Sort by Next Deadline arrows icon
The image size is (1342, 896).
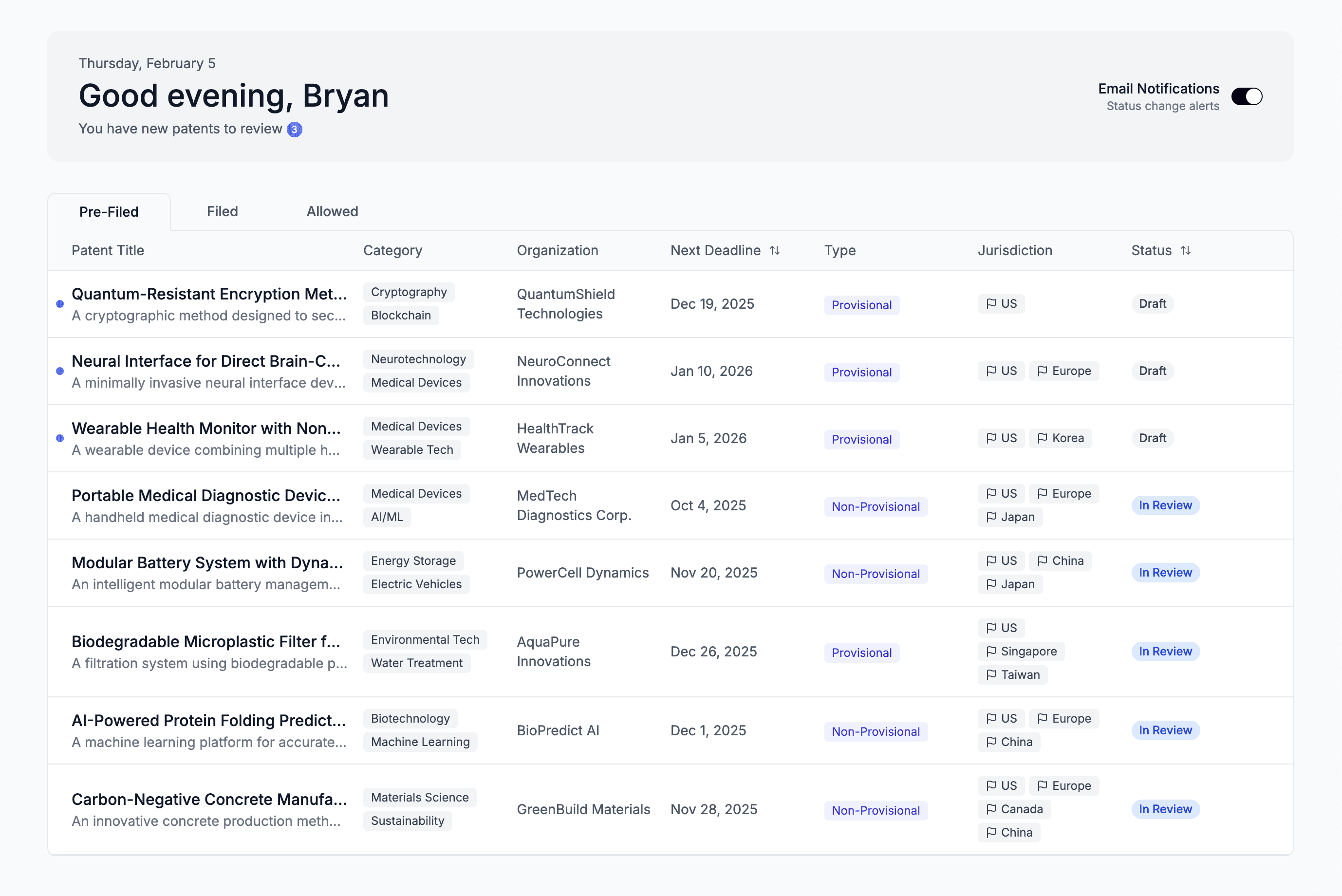click(x=774, y=250)
